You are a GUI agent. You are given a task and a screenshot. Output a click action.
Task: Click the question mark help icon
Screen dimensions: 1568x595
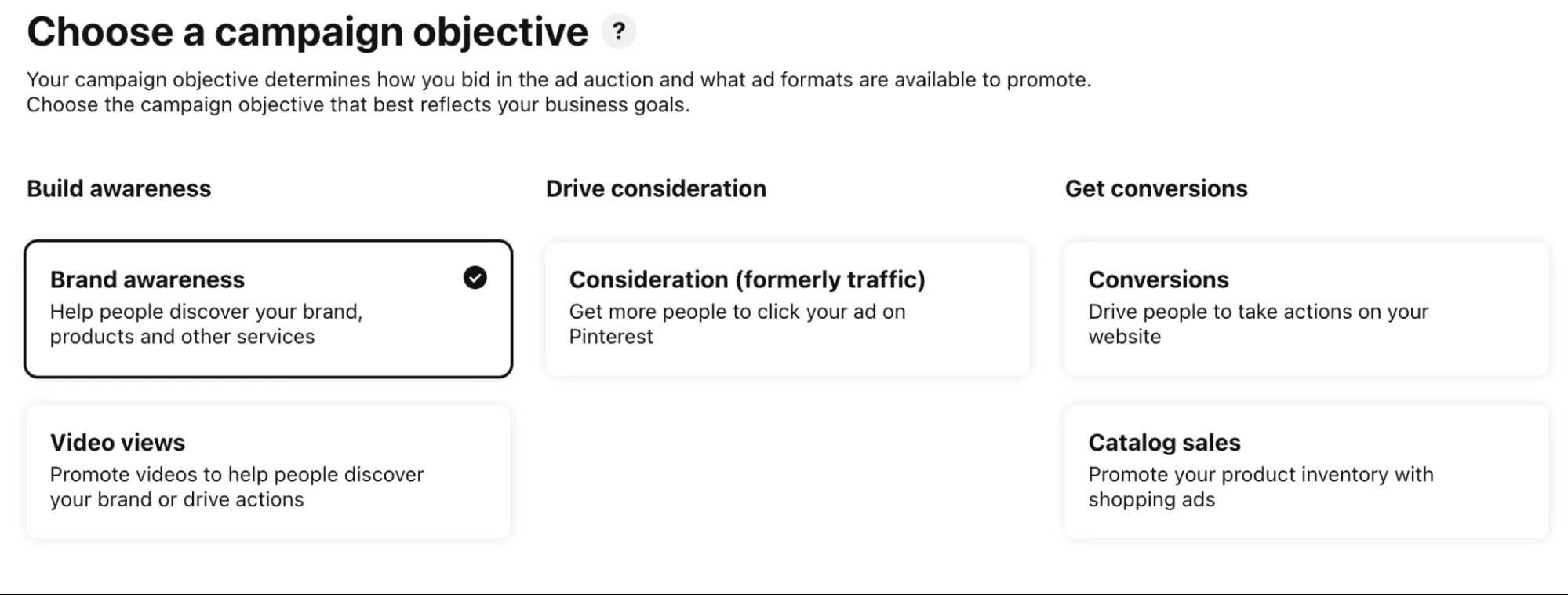tap(619, 32)
